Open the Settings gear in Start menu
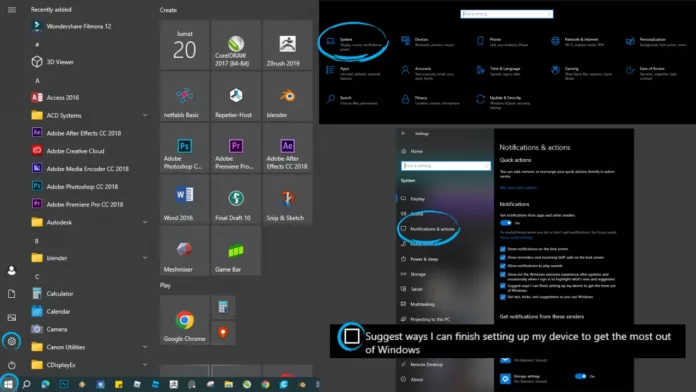This screenshot has height=392, width=696. coord(12,341)
